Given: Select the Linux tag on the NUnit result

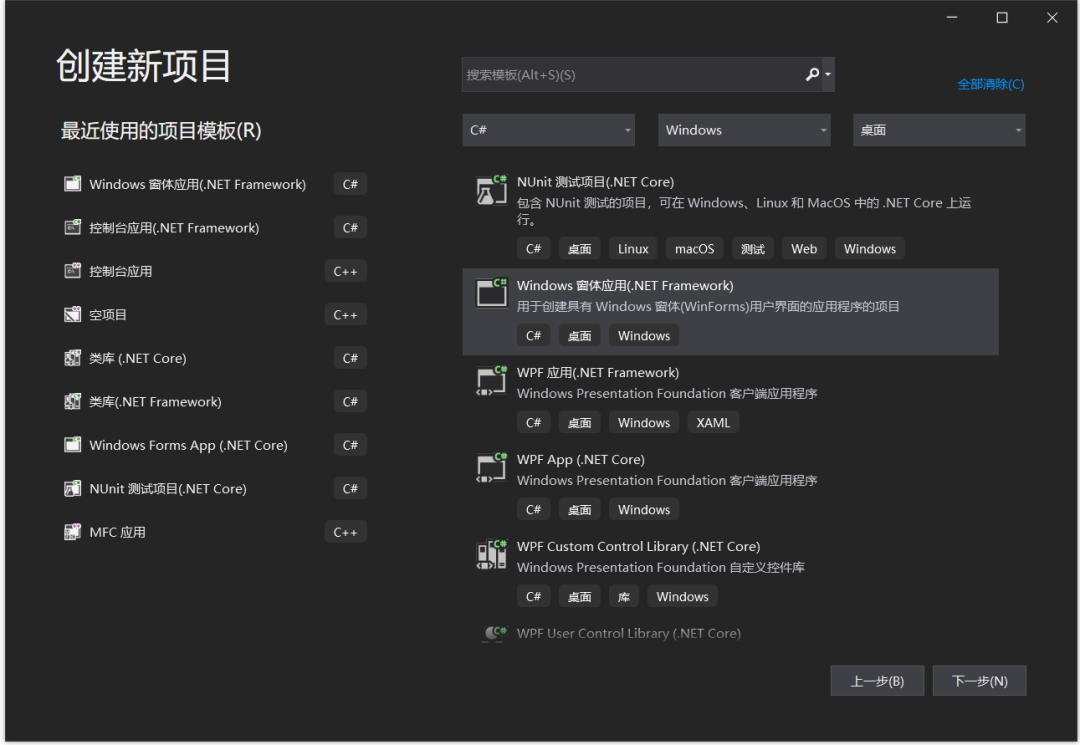Looking at the screenshot, I should tap(633, 249).
